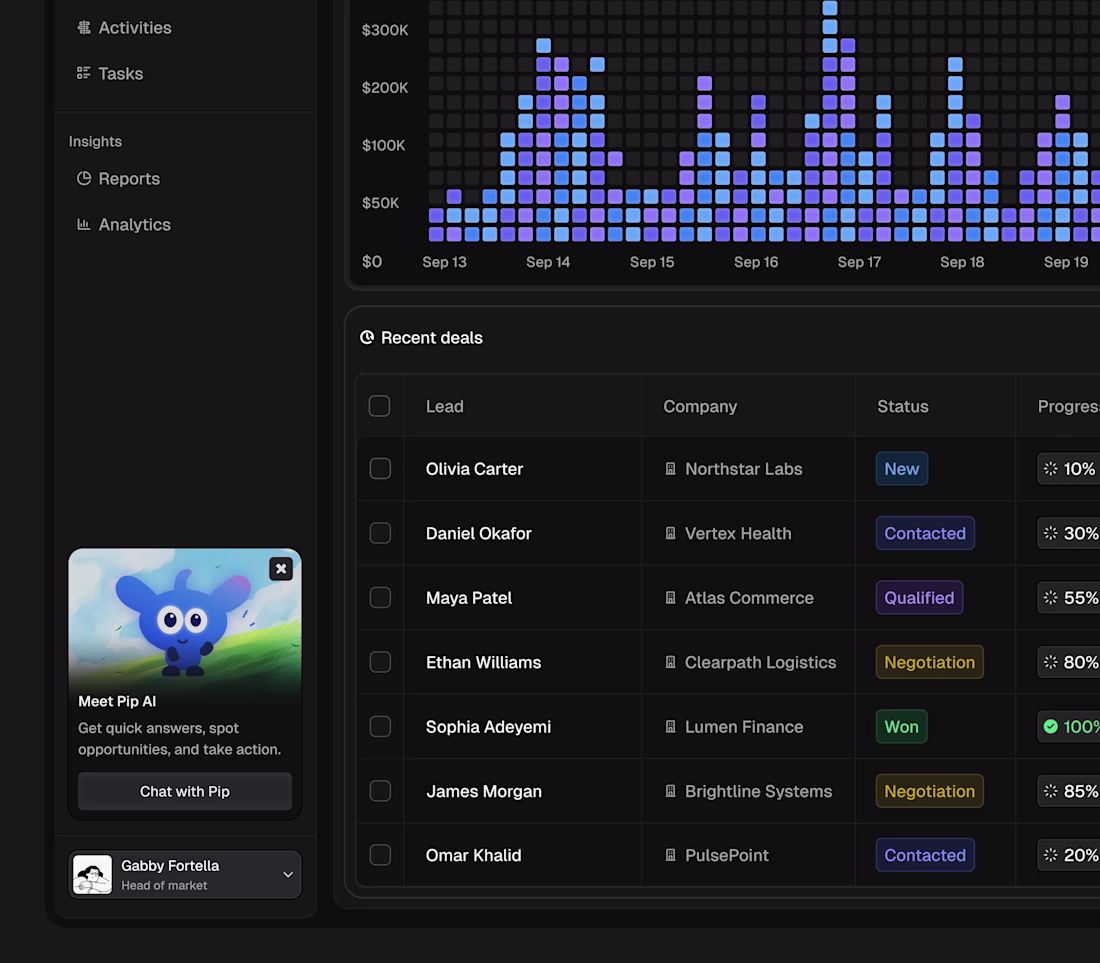This screenshot has width=1100, height=963.
Task: Expand the Gabby Fortella account chevron
Action: (x=288, y=875)
